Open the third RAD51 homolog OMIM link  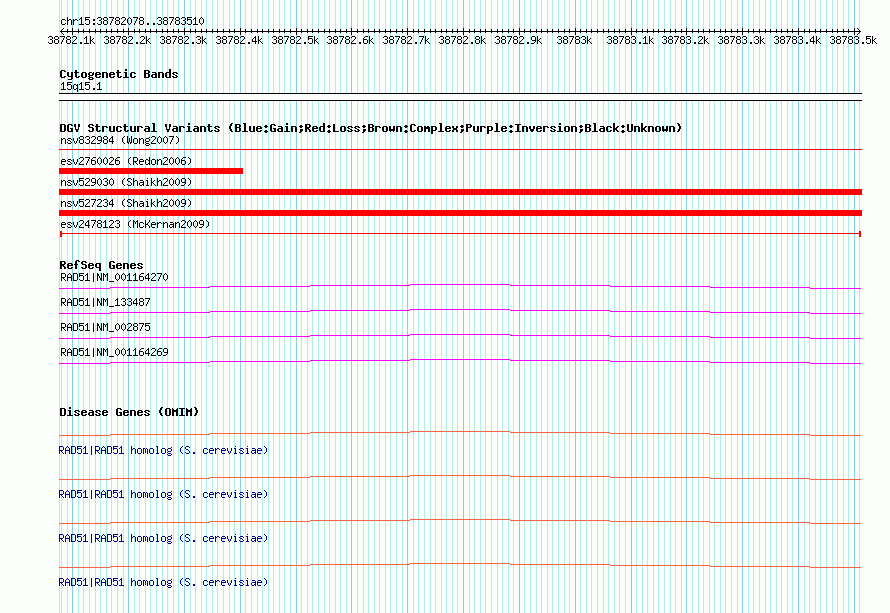[x=163, y=538]
